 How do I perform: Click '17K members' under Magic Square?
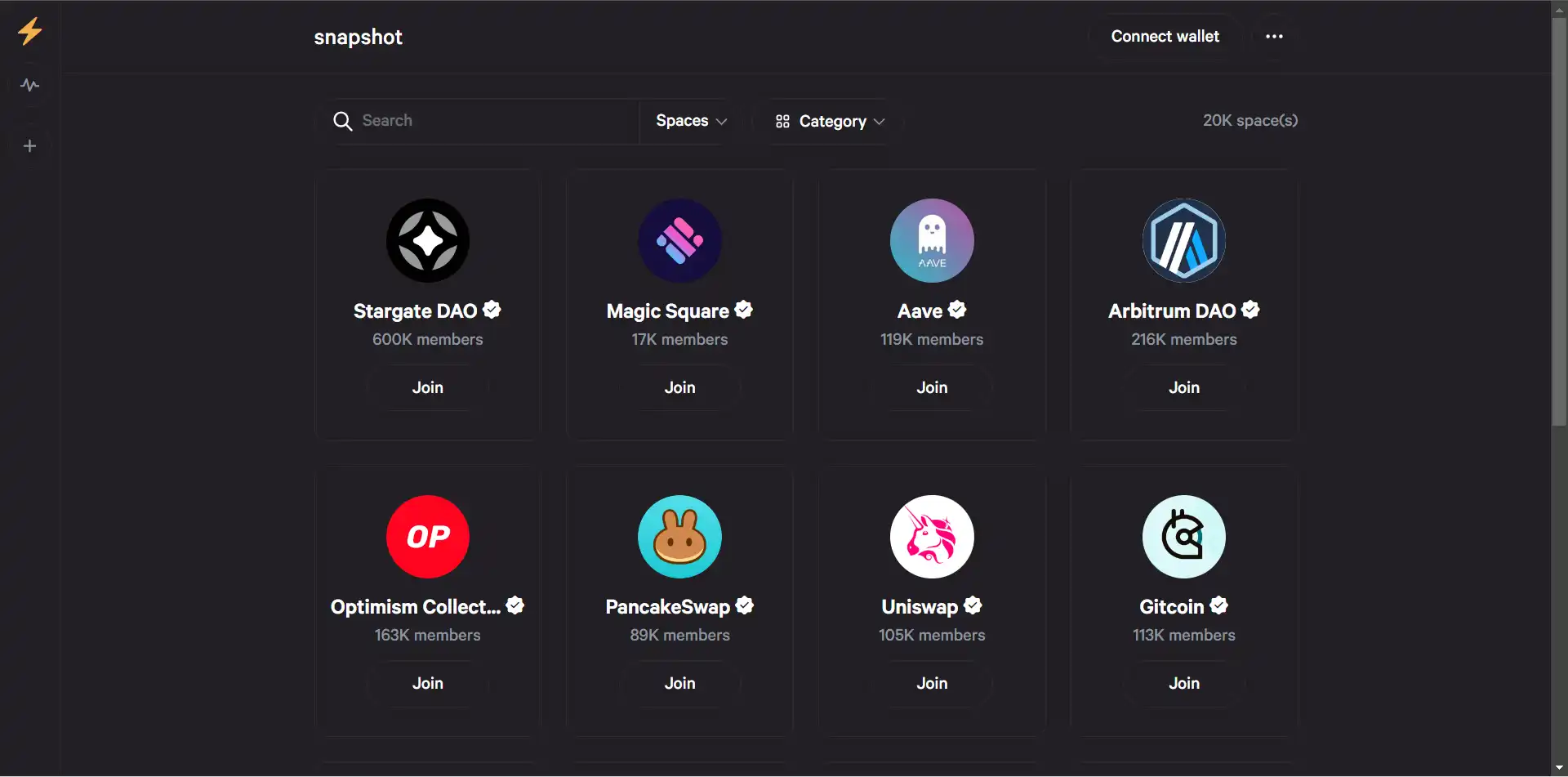pyautogui.click(x=679, y=339)
